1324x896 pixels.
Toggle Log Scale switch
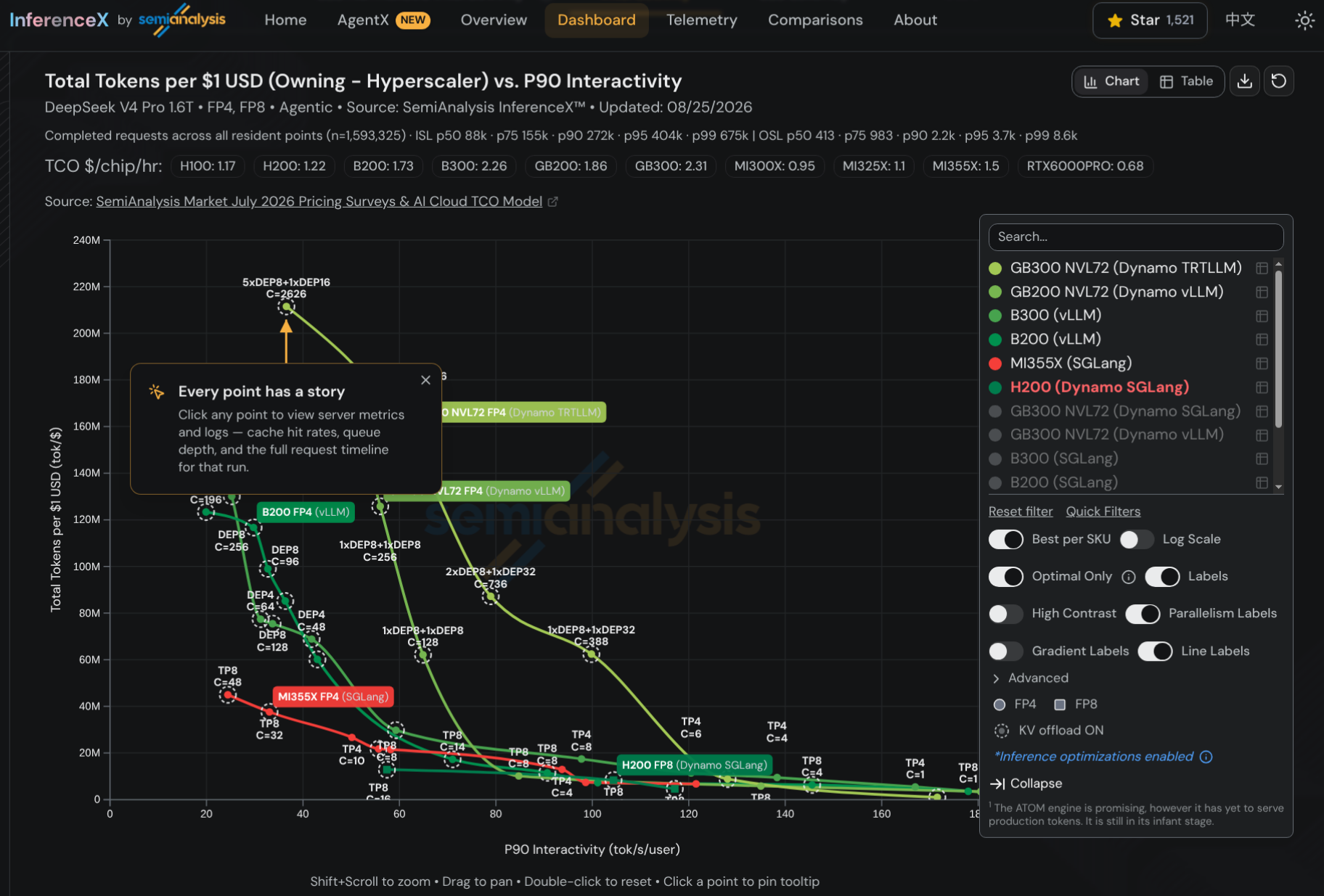click(1137, 539)
